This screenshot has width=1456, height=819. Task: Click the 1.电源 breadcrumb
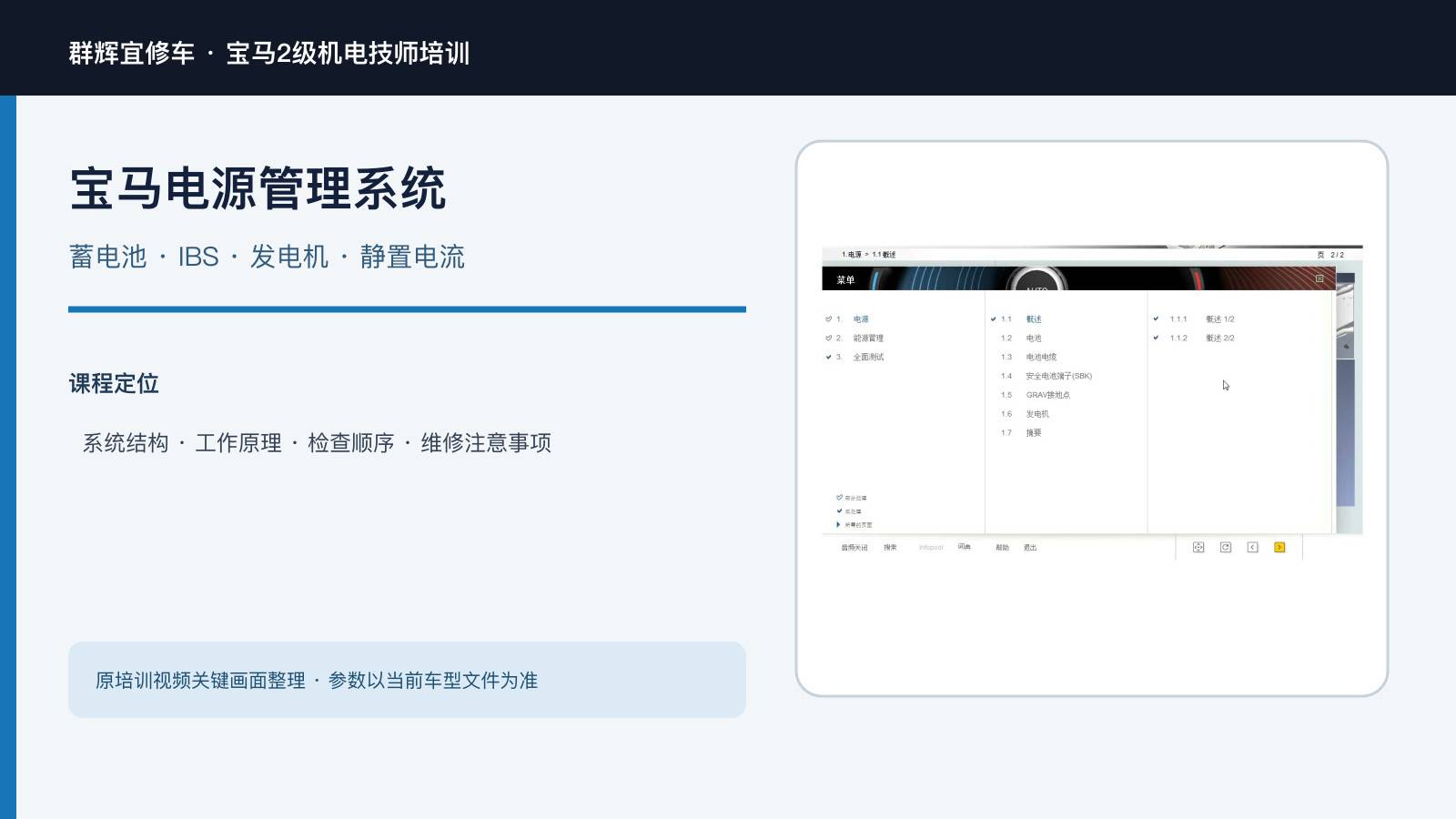[x=852, y=255]
